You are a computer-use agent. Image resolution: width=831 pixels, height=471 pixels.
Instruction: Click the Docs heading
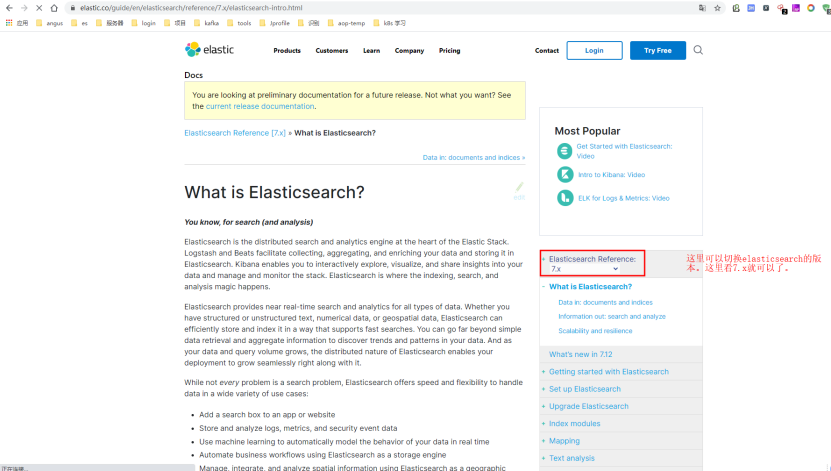point(193,75)
